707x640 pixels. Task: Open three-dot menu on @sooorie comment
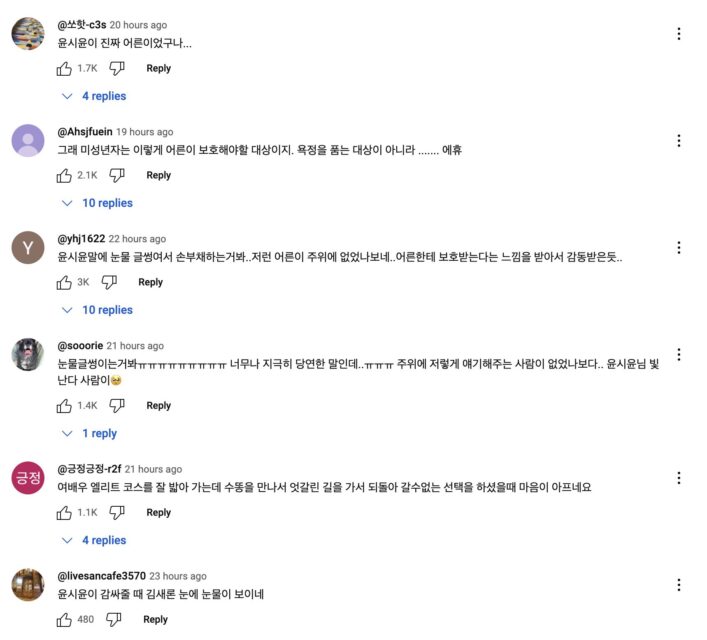point(679,355)
